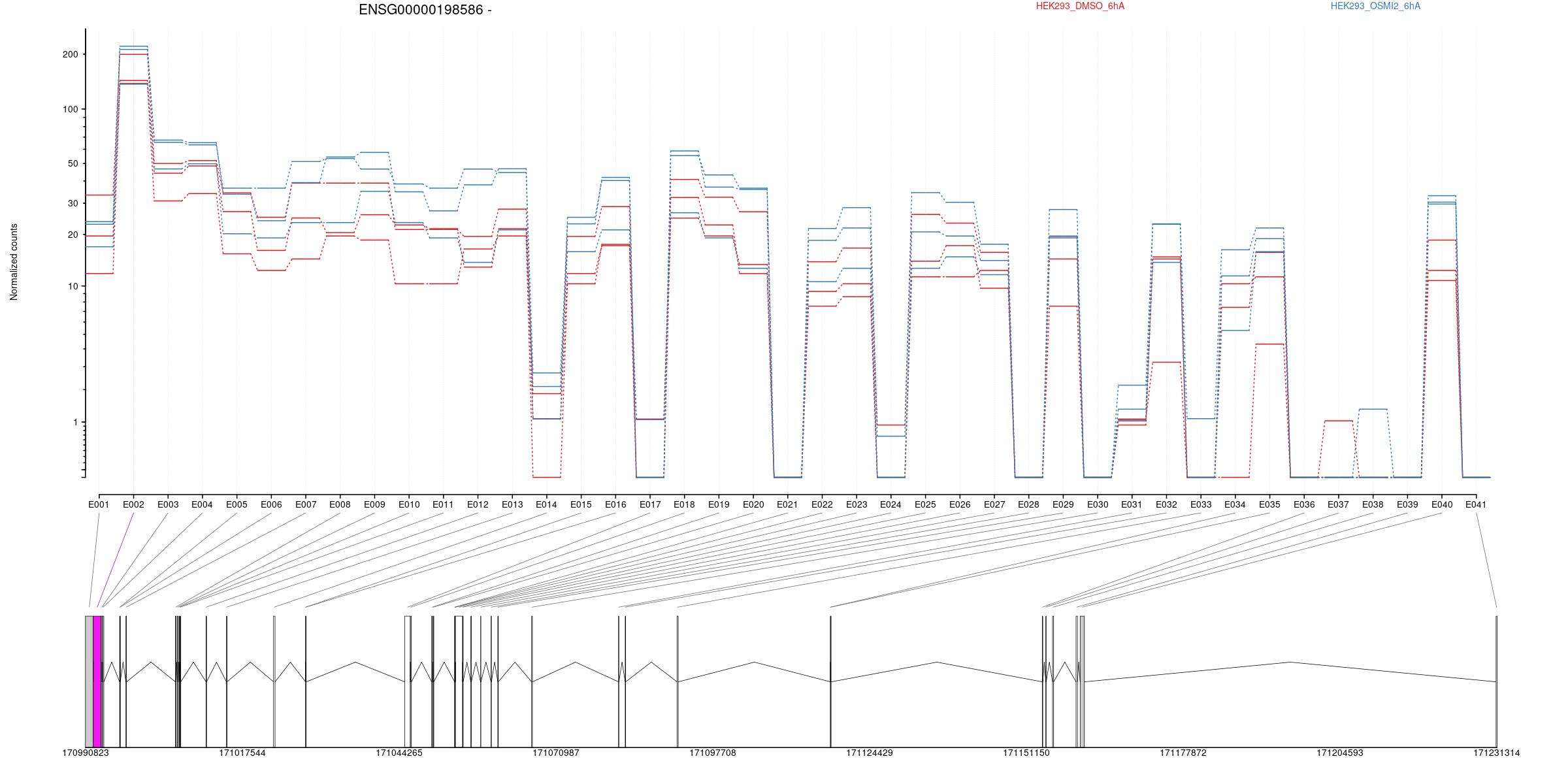1568x784 pixels.
Task: Click the 10 tick on y-axis
Action: click(x=73, y=286)
